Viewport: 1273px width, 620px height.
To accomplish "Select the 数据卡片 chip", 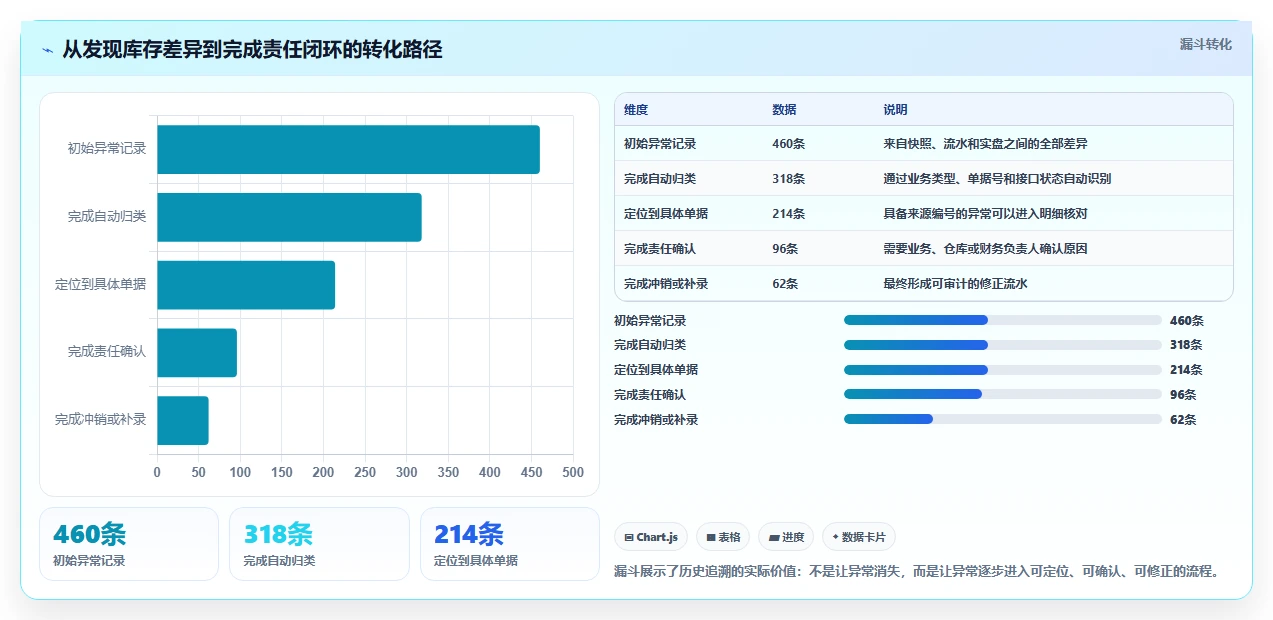I will click(858, 537).
